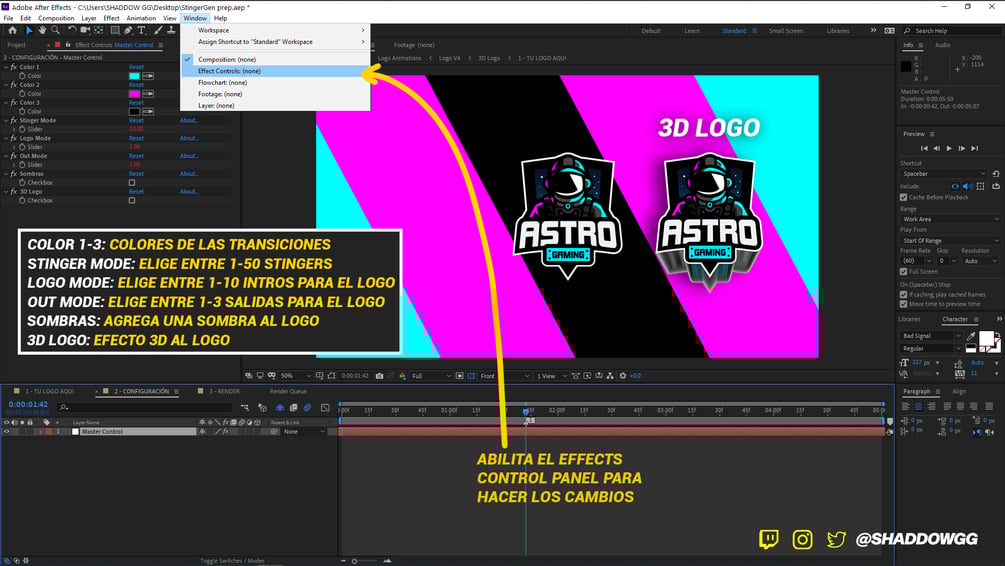Image resolution: width=1005 pixels, height=566 pixels.
Task: Toggle Cache Before Playback checkbox
Action: pos(904,197)
